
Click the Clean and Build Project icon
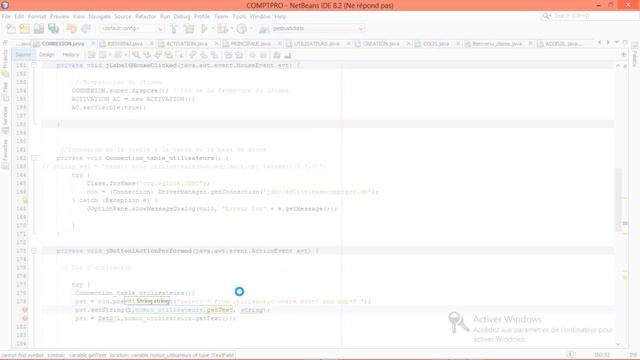pyautogui.click(x=189, y=29)
